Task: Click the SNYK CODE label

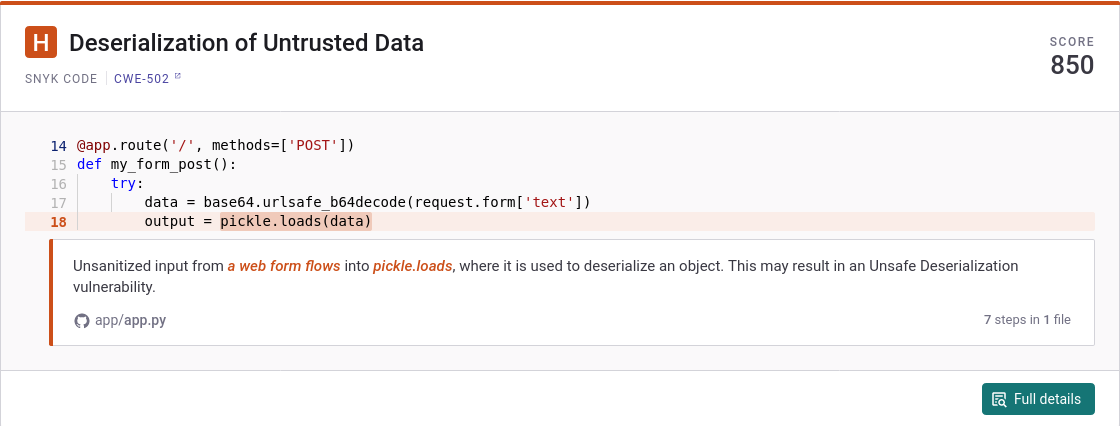Action: [x=61, y=78]
